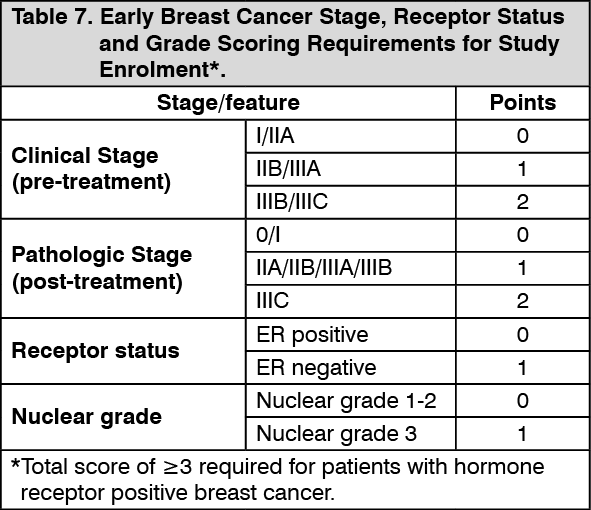Screen dimensions: 591x510
Task: Click the IIIB/IIIC stage cell
Action: tap(351, 202)
